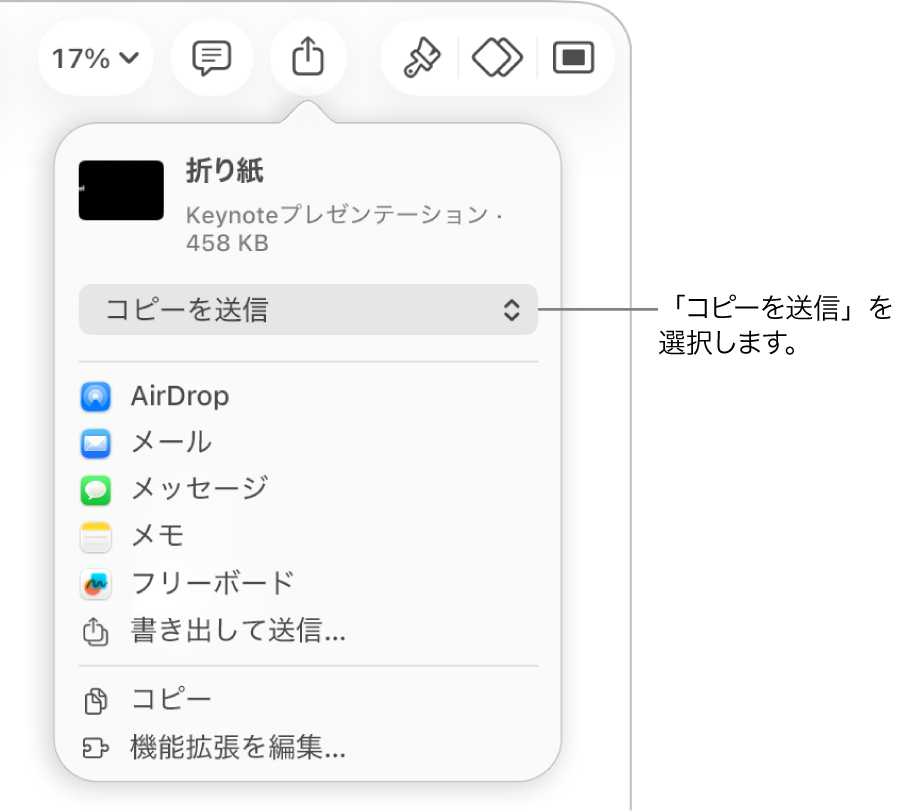Click the Share icon in the toolbar
Viewport: 904px width, 811px height.
pyautogui.click(x=307, y=57)
